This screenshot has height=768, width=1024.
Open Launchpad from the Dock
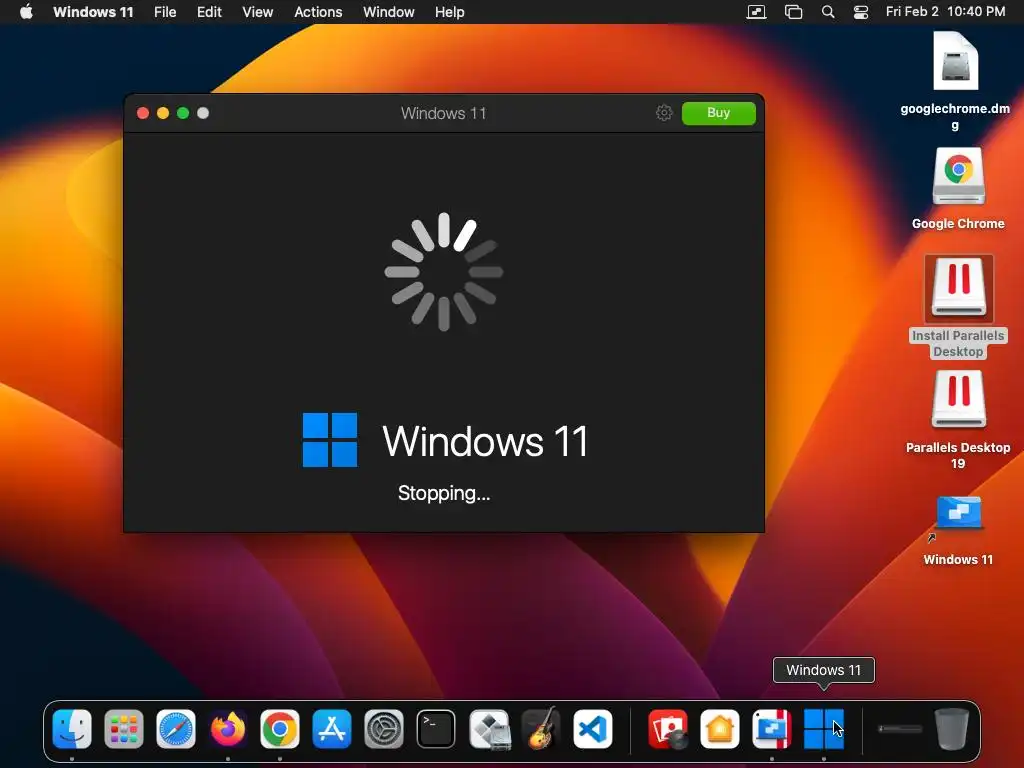(123, 729)
